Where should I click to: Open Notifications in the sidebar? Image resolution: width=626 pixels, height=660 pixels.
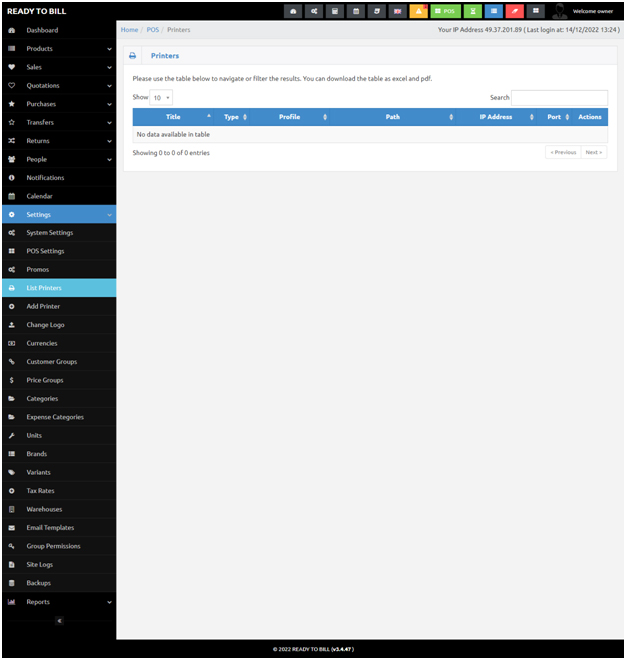click(59, 178)
